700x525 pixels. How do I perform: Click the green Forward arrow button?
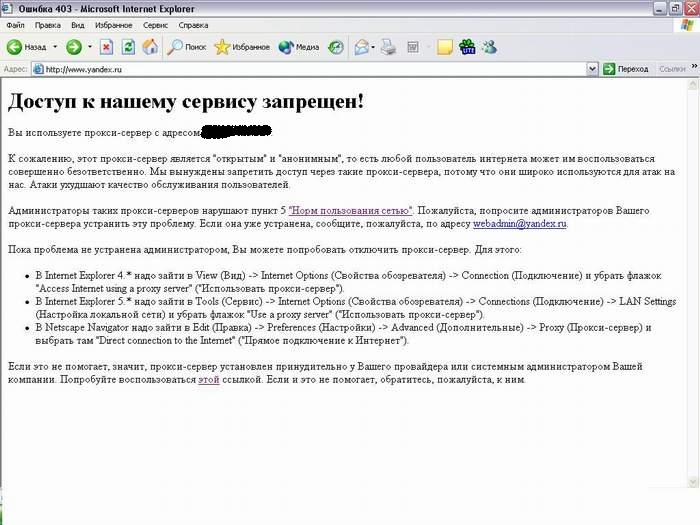coord(74,47)
